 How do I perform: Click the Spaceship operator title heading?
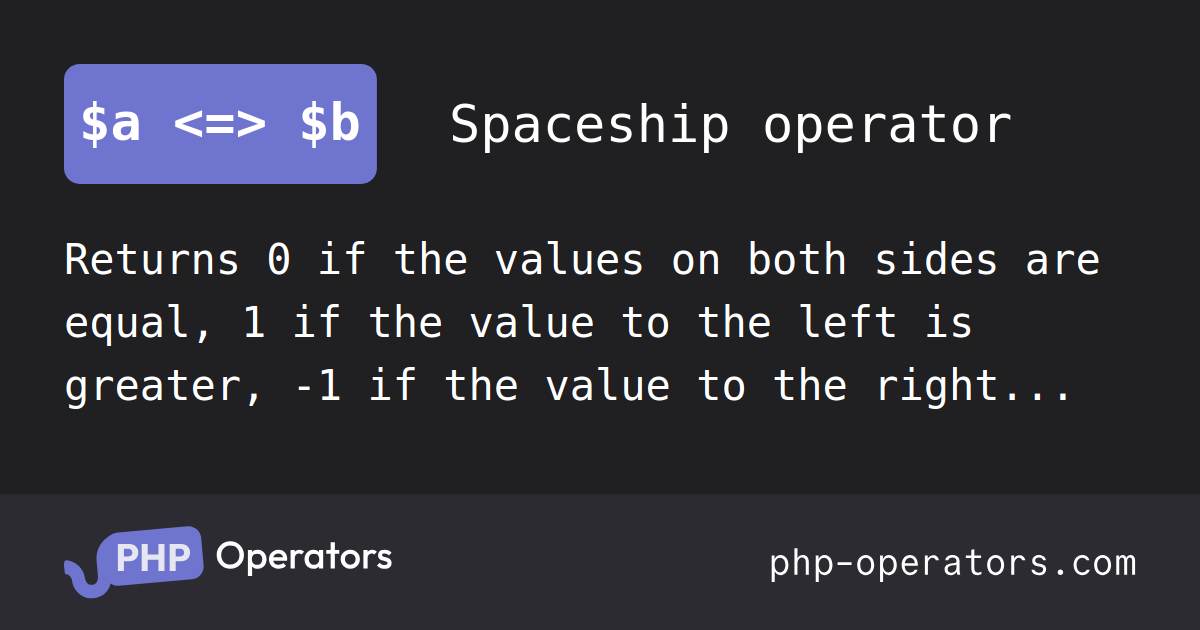731,126
